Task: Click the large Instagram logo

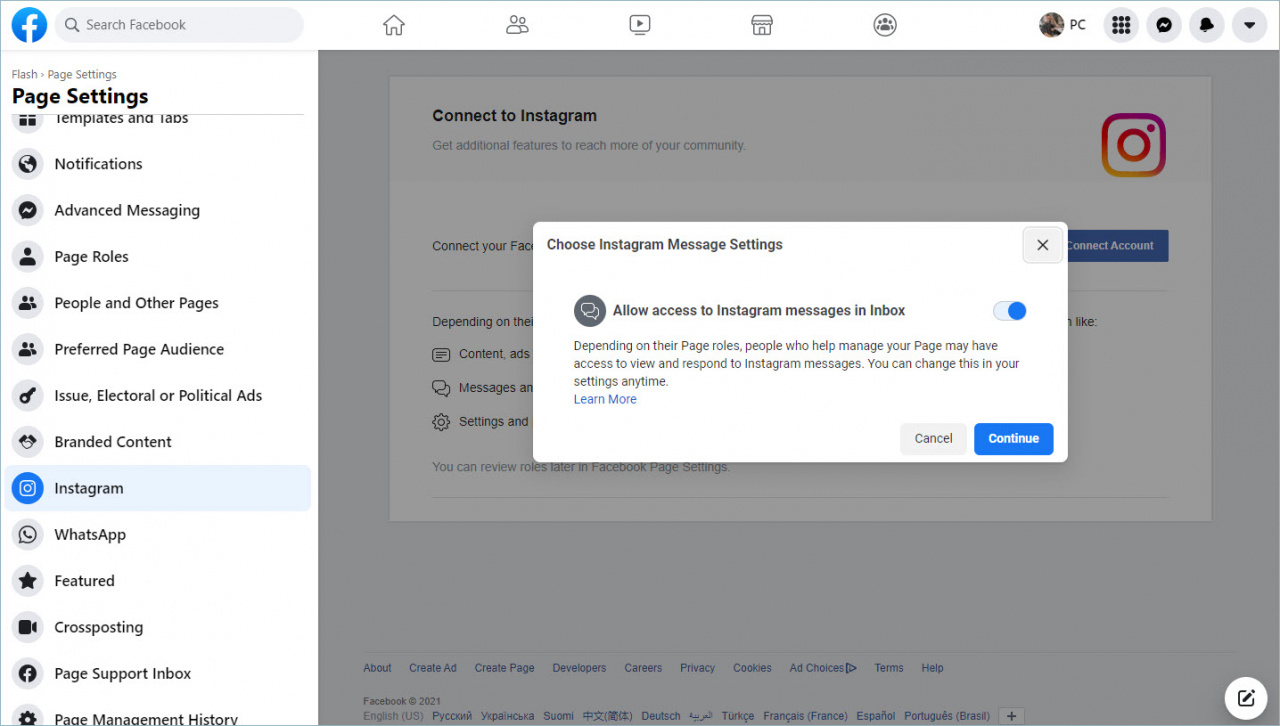Action: [x=1134, y=145]
